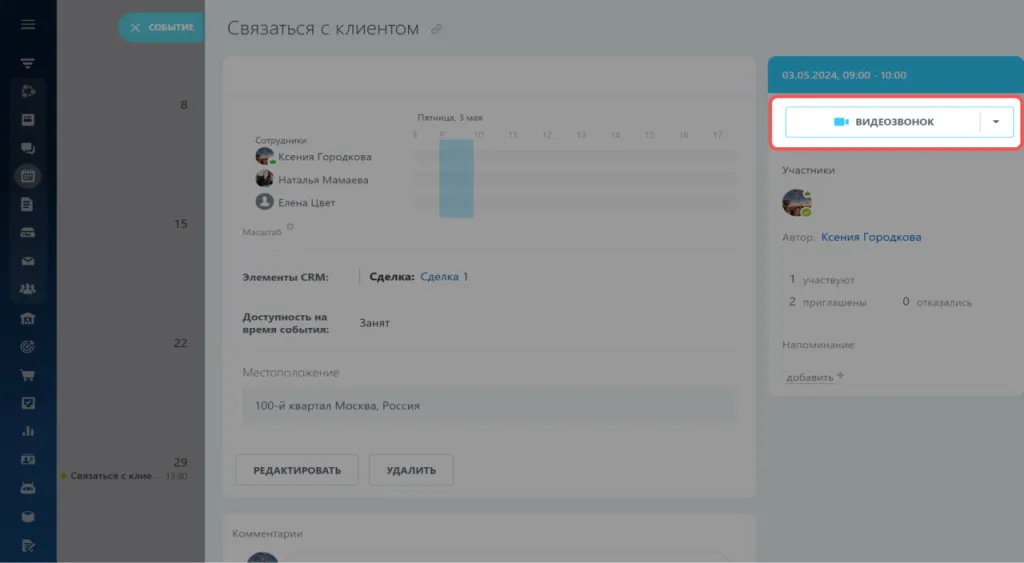Screen dimensions: 1024x563
Task: Select employee row Елена Цвет
Action: [x=295, y=202]
